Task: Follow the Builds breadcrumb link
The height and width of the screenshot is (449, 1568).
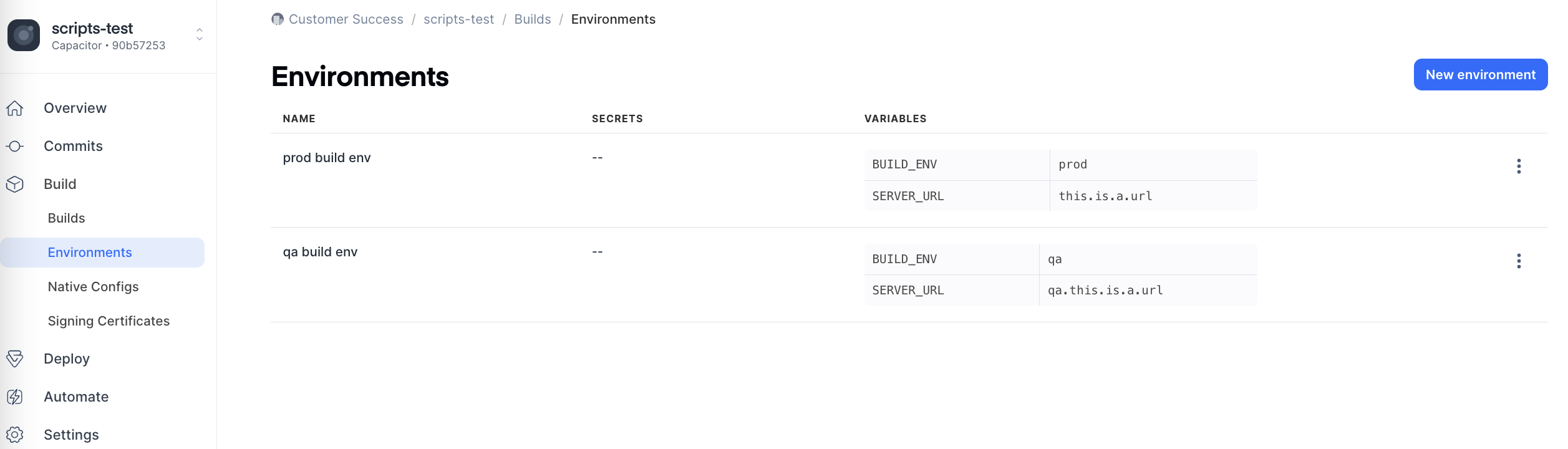Action: (x=532, y=19)
